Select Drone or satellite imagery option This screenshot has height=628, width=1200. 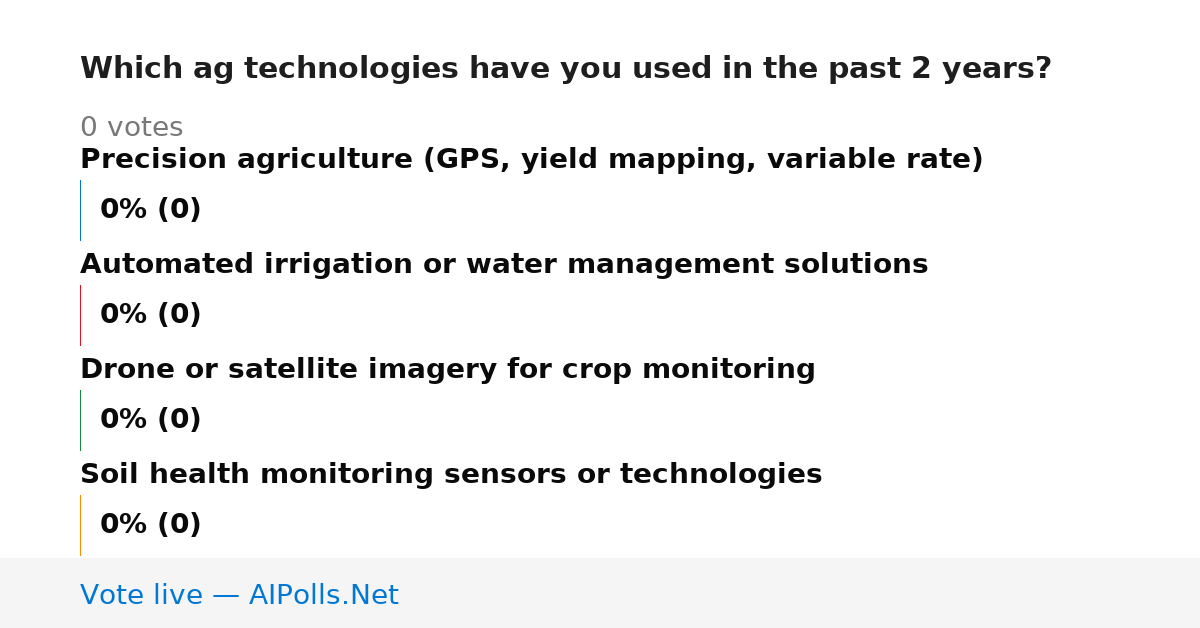pos(448,370)
